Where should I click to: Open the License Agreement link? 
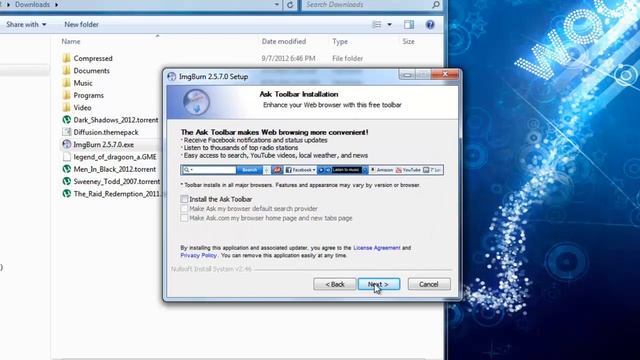coord(376,248)
